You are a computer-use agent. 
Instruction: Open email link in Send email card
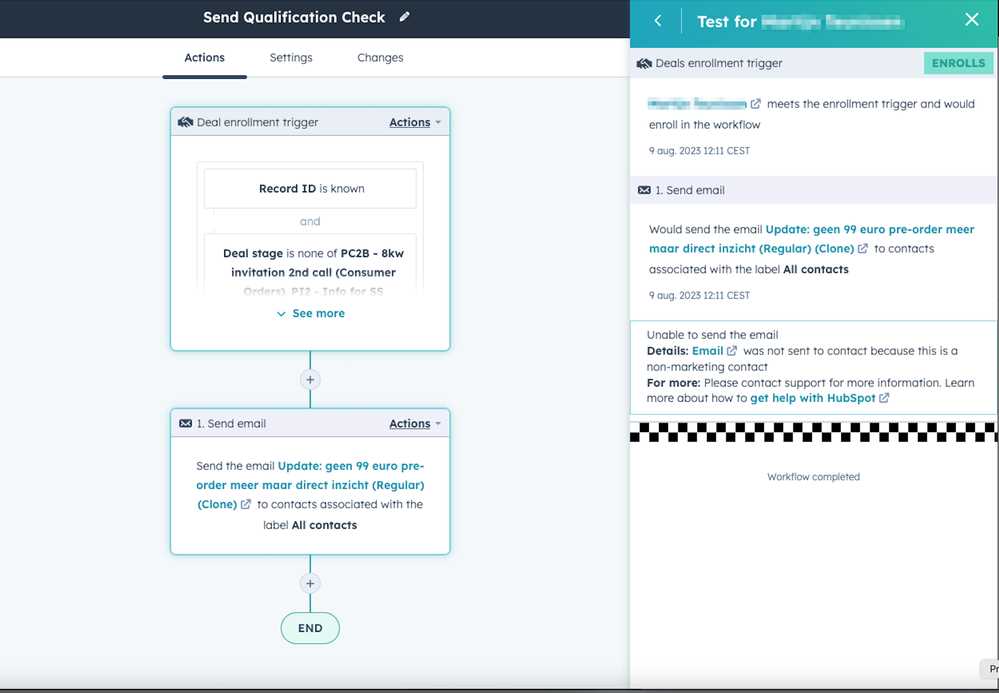click(310, 485)
